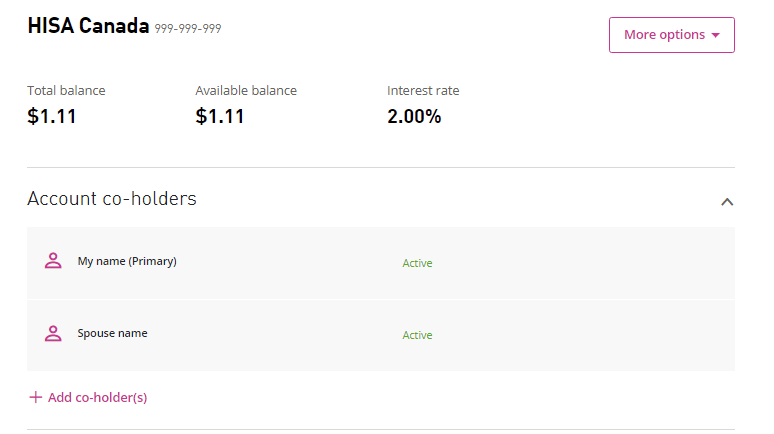Click the HISA Canada account title
Image resolution: width=774 pixels, height=434 pixels.
88,27
